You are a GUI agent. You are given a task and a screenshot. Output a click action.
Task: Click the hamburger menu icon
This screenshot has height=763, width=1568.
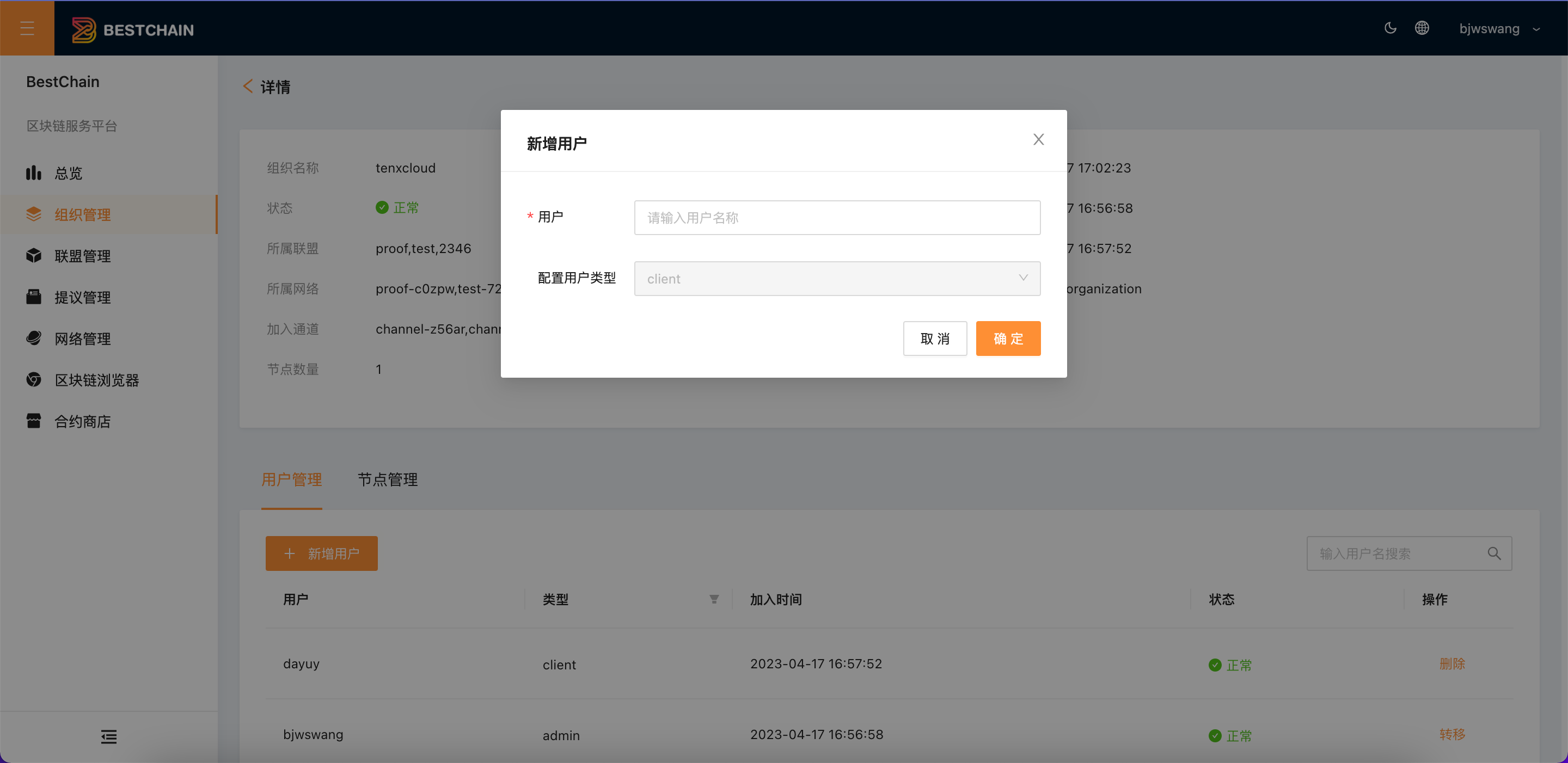click(27, 28)
